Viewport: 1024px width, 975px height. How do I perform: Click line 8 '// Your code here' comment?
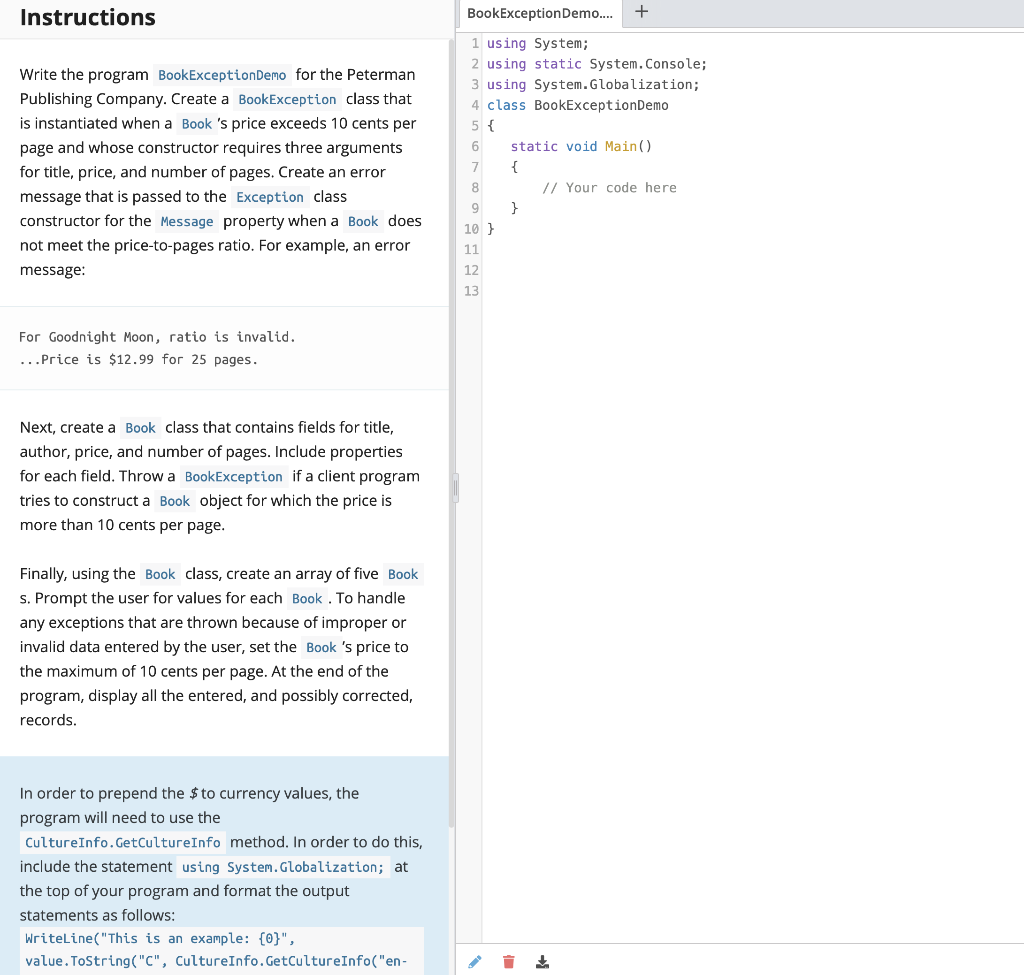click(x=609, y=188)
